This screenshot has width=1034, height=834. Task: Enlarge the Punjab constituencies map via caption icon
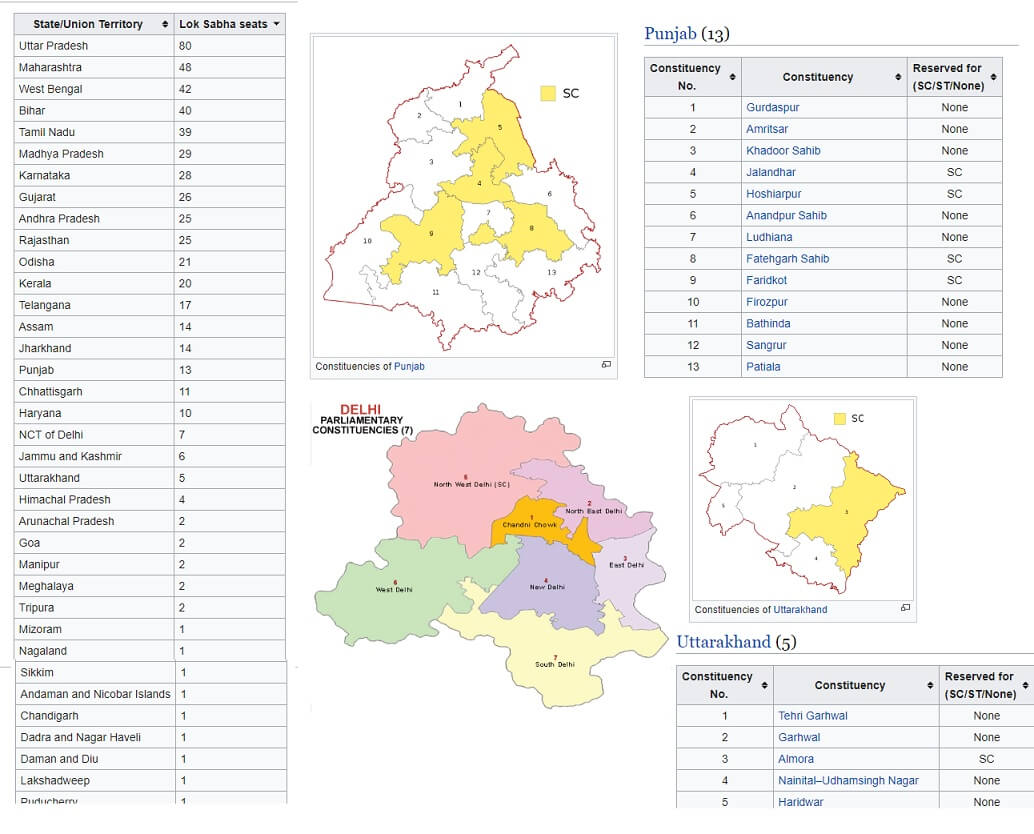(x=606, y=365)
